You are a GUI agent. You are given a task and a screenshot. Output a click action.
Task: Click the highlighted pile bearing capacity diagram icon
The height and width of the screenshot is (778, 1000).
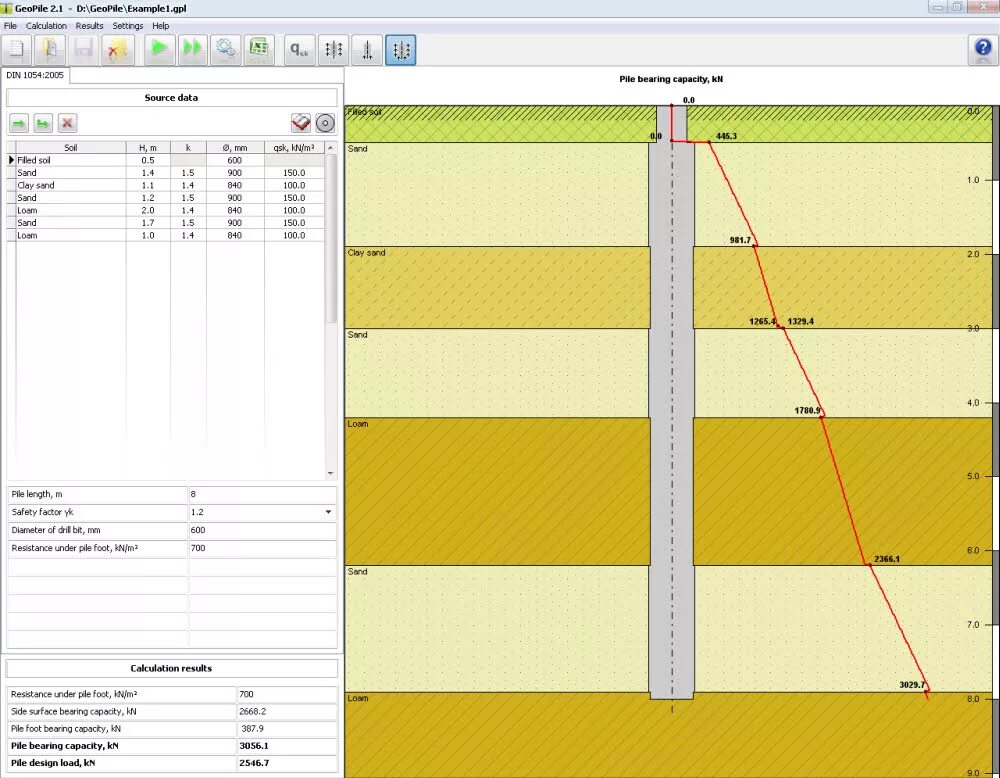401,50
